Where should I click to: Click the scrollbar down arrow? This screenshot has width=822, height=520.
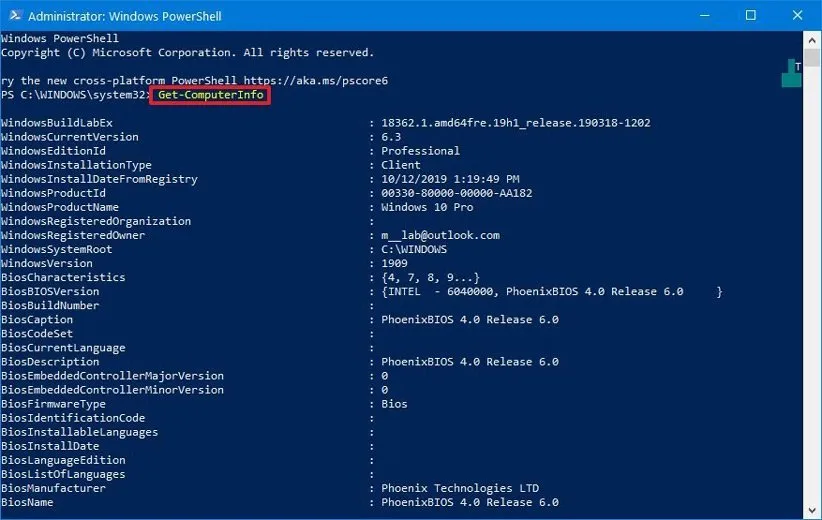[x=813, y=511]
